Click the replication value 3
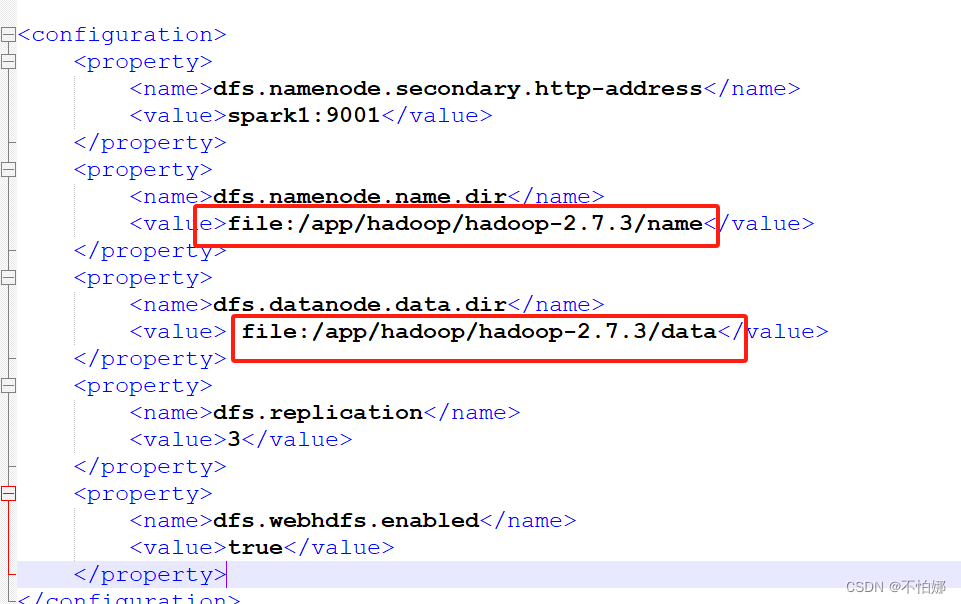 coord(234,439)
